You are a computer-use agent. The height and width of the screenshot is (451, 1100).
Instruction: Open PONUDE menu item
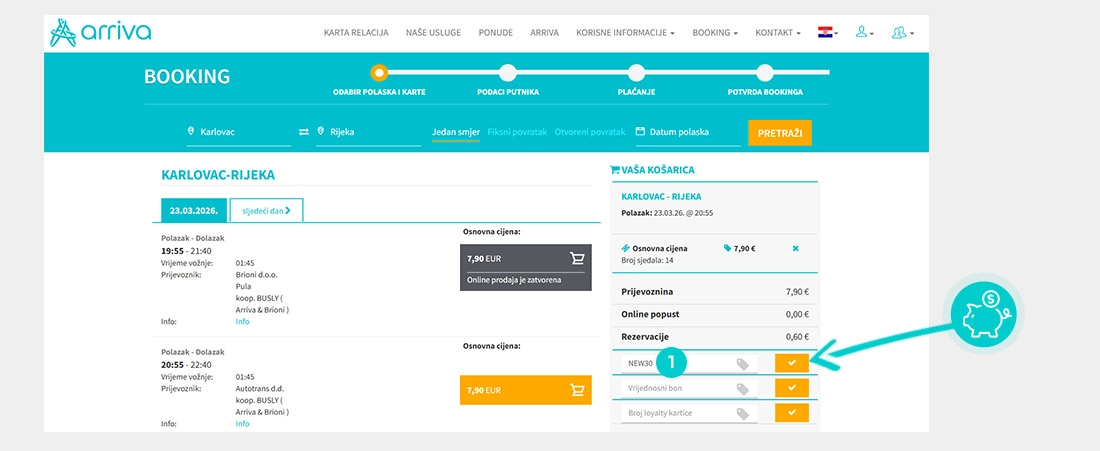pyautogui.click(x=495, y=33)
